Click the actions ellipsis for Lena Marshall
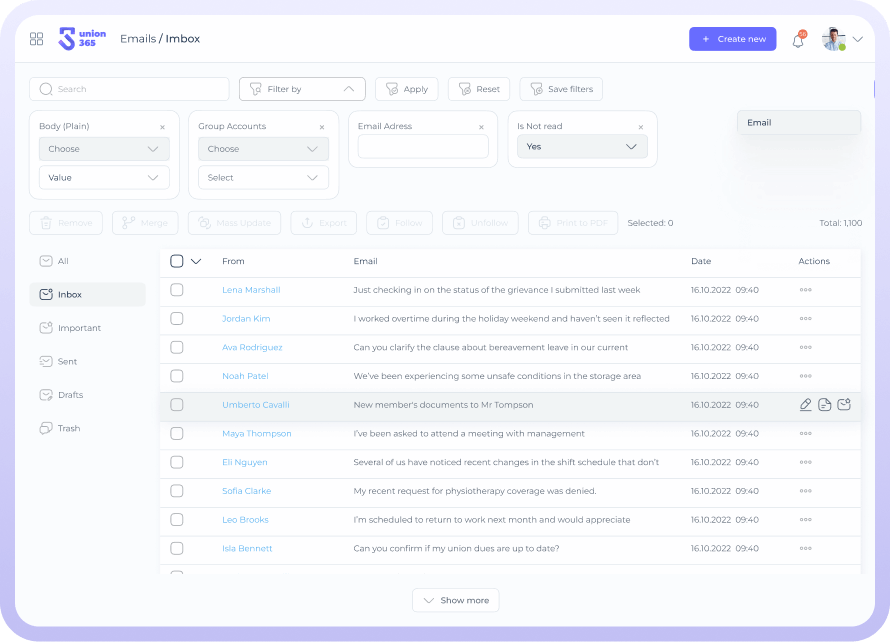This screenshot has height=642, width=890. 805,290
